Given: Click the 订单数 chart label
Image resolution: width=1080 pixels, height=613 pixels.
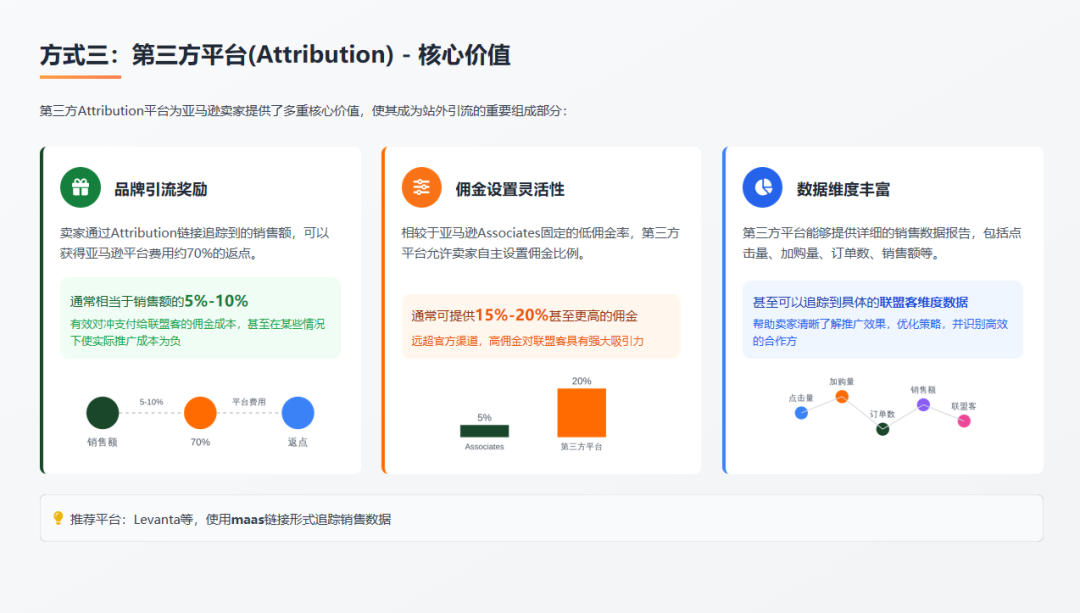Looking at the screenshot, I should (x=882, y=414).
